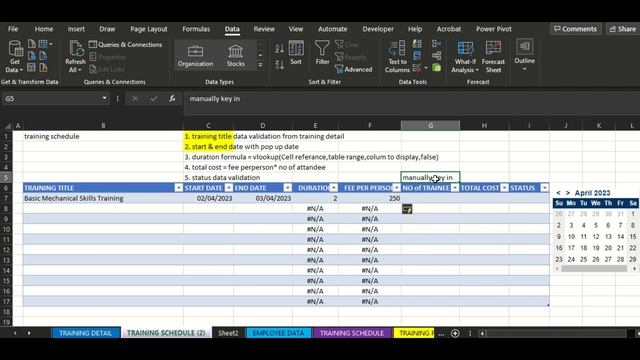Create a Forecast Sheet
The image size is (640, 360).
point(493,57)
